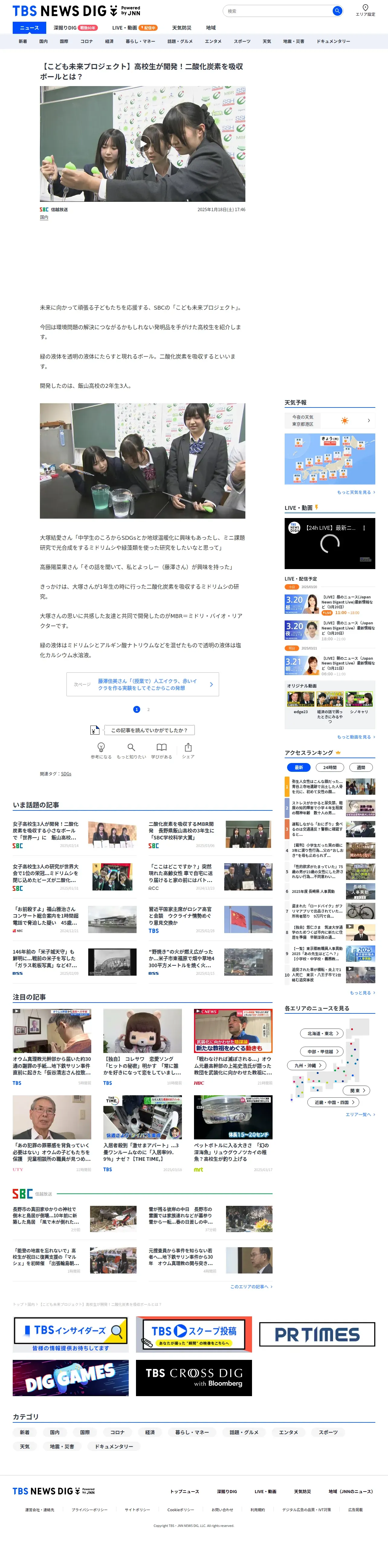Click the feedback mascot page icon

(x=94, y=730)
